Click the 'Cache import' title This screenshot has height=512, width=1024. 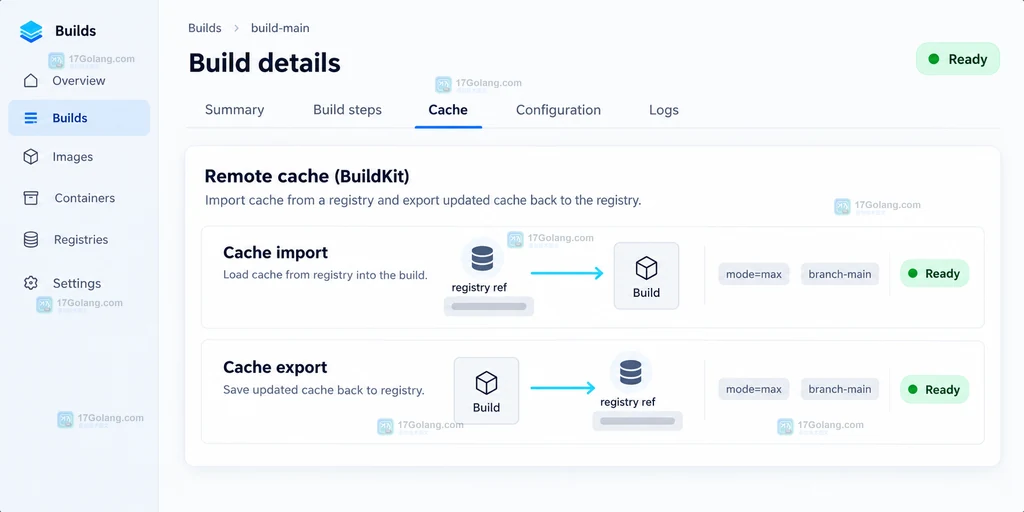[x=276, y=252]
